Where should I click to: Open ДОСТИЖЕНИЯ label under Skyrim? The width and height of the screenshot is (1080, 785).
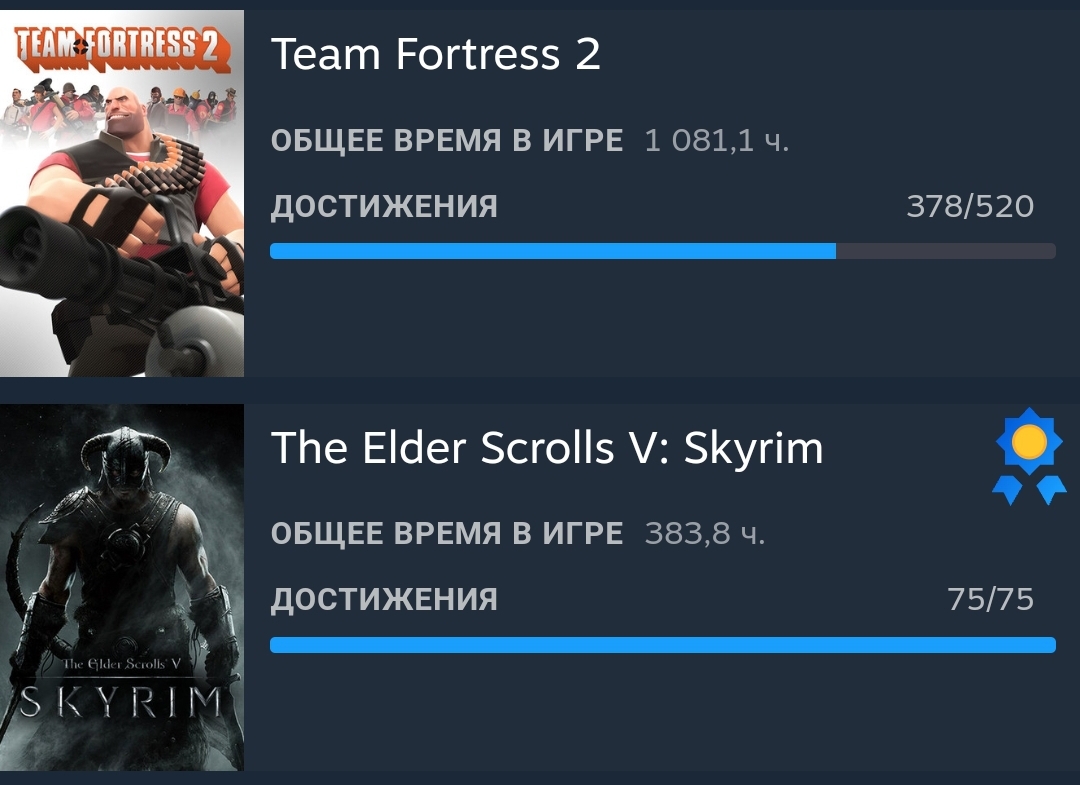click(x=384, y=599)
